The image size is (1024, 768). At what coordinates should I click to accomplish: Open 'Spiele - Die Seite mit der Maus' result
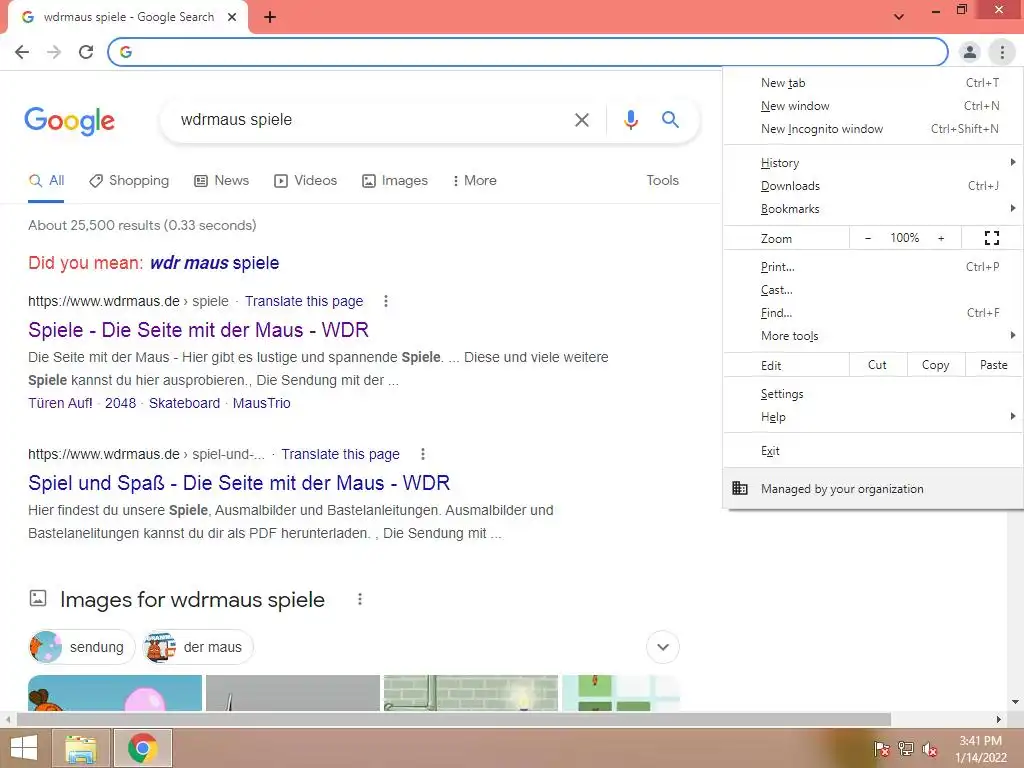click(198, 330)
